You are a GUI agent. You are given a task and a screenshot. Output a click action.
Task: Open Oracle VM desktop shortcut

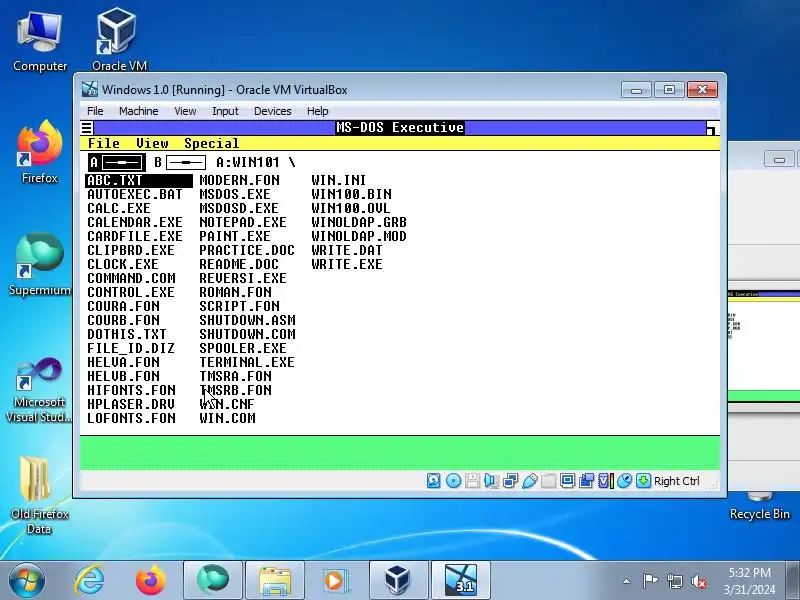(x=119, y=39)
